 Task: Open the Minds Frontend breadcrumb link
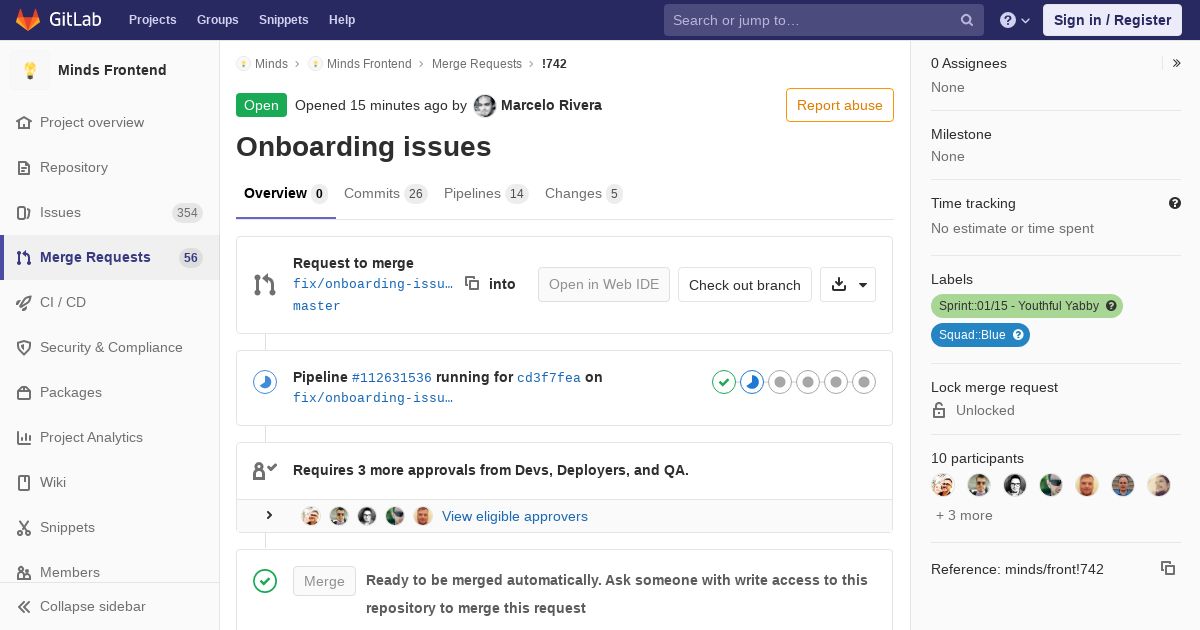tap(369, 64)
